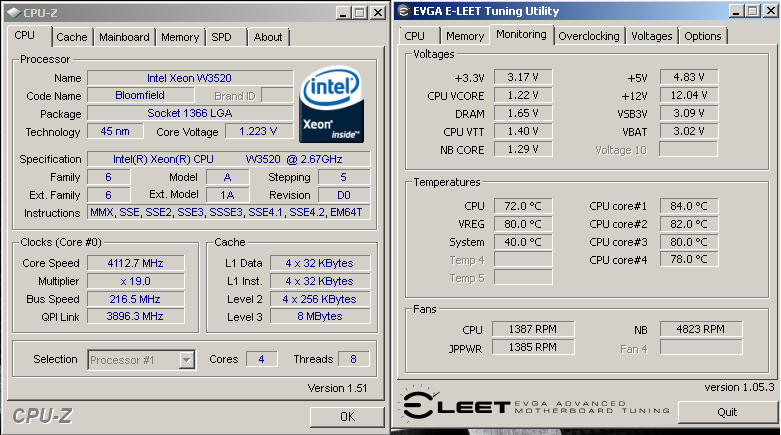Click the EVGA E-LEET title bar icon
Viewport: 781px width, 435px height.
(x=403, y=11)
